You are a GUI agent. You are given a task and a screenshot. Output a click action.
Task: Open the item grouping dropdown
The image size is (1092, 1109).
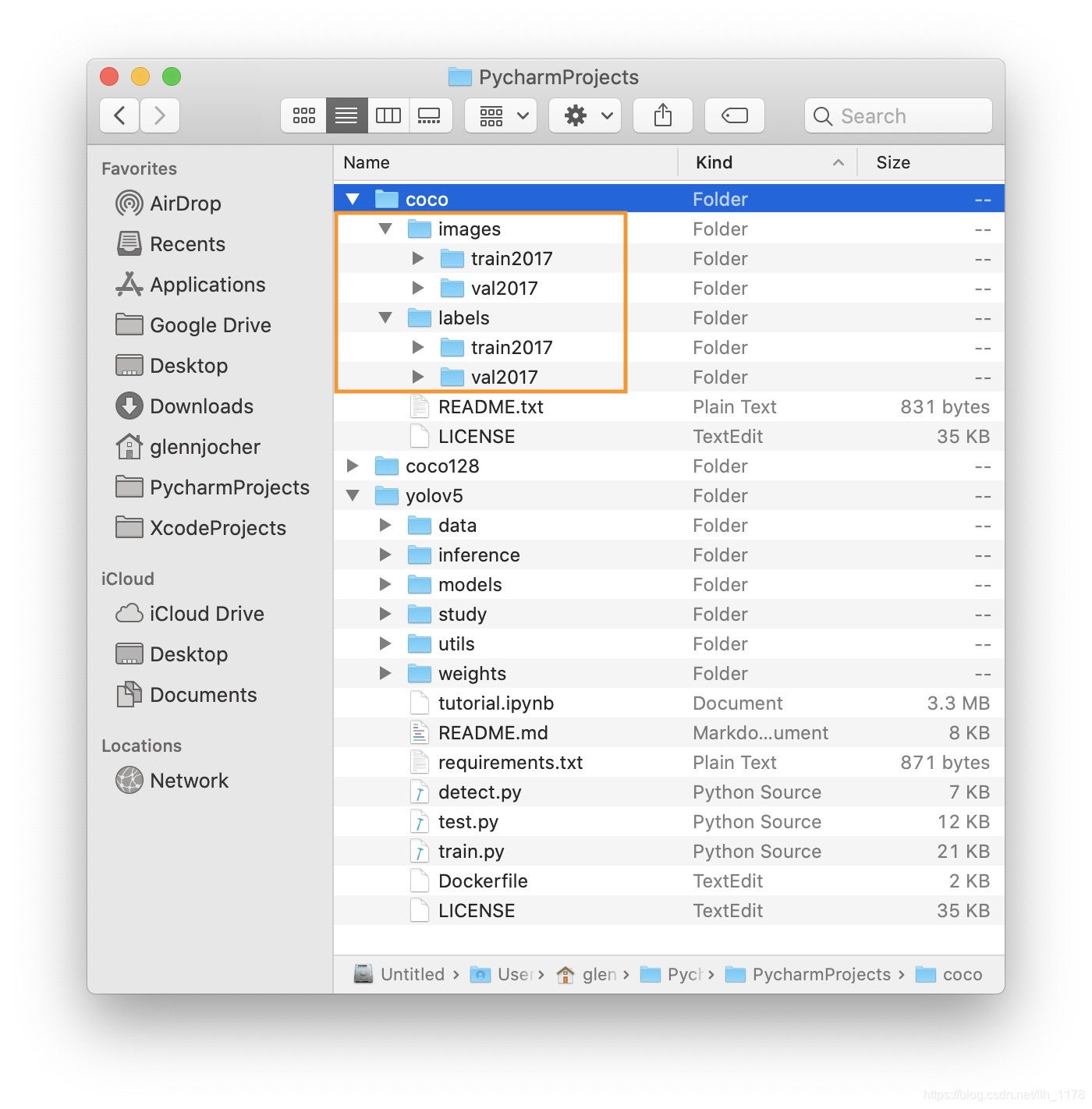click(x=500, y=115)
